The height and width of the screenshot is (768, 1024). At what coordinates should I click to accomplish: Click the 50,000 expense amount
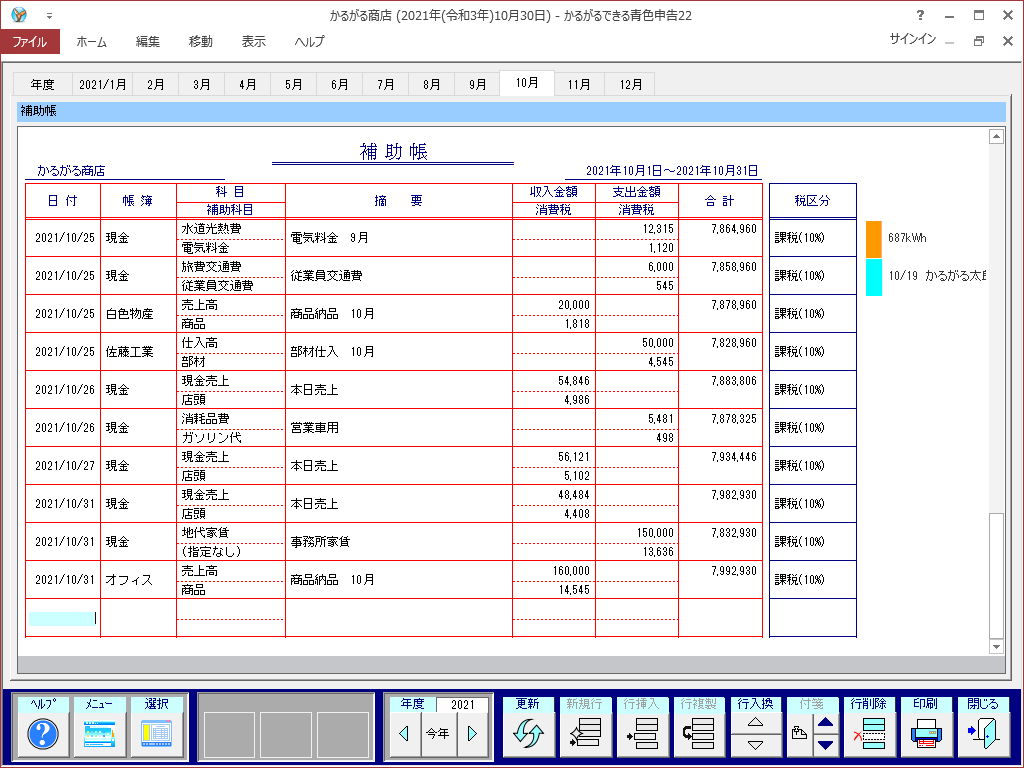click(658, 343)
